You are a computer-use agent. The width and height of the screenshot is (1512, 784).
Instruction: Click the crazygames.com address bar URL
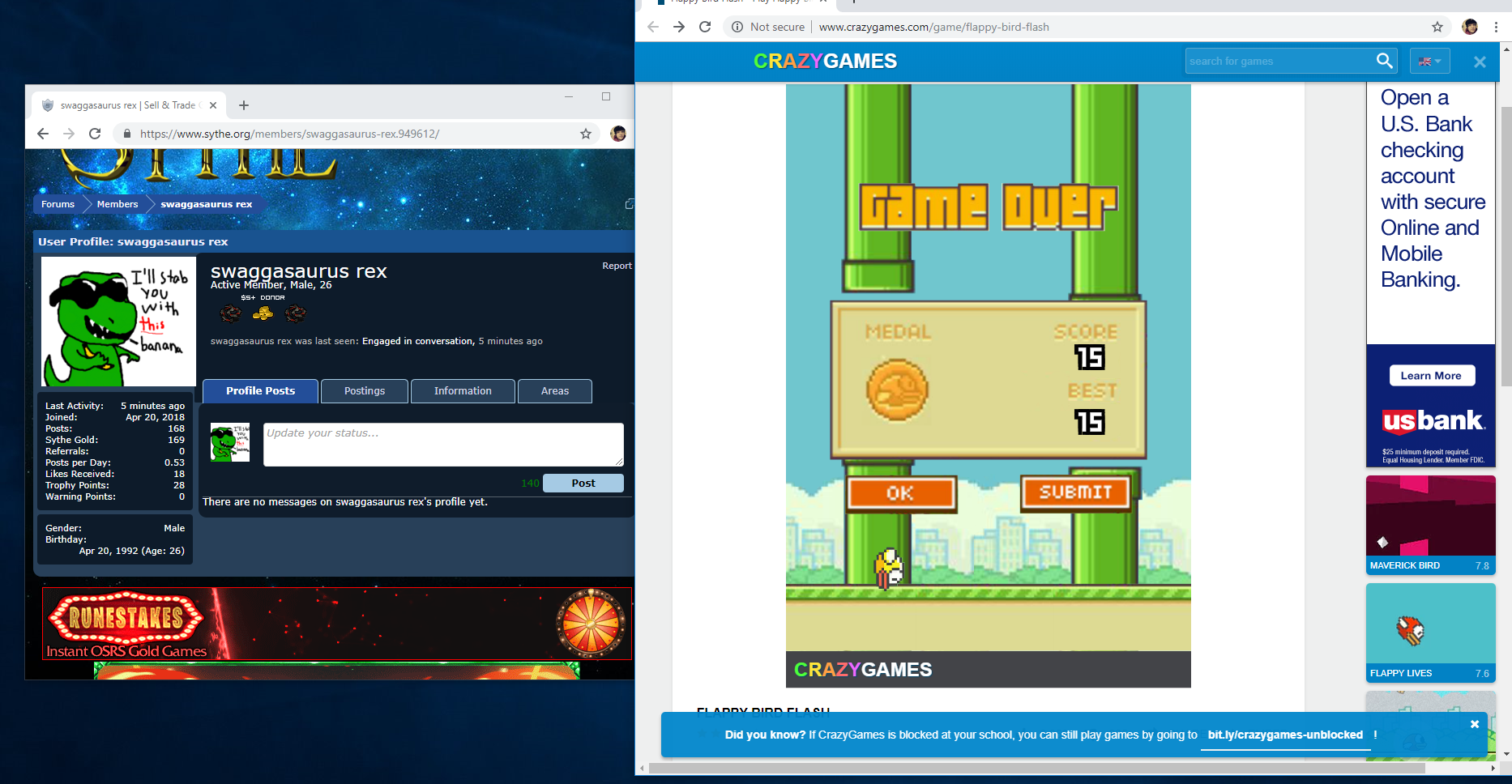point(933,27)
